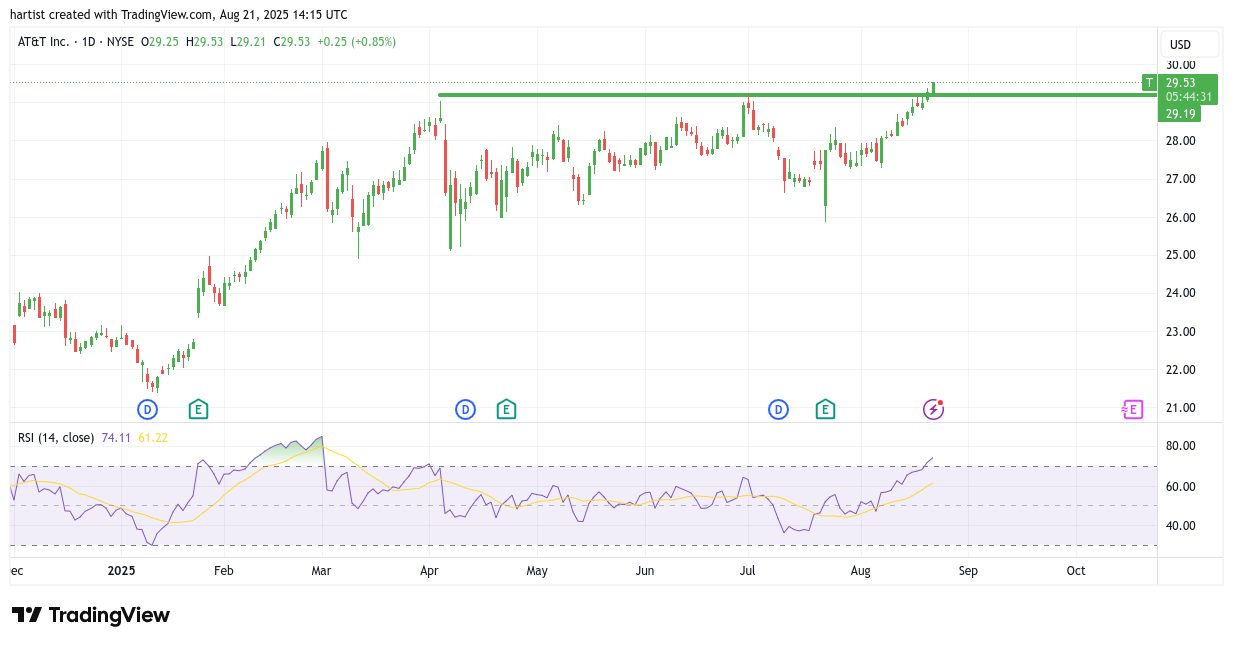Click the Jun label on time axis
The image size is (1233, 645).
click(645, 571)
